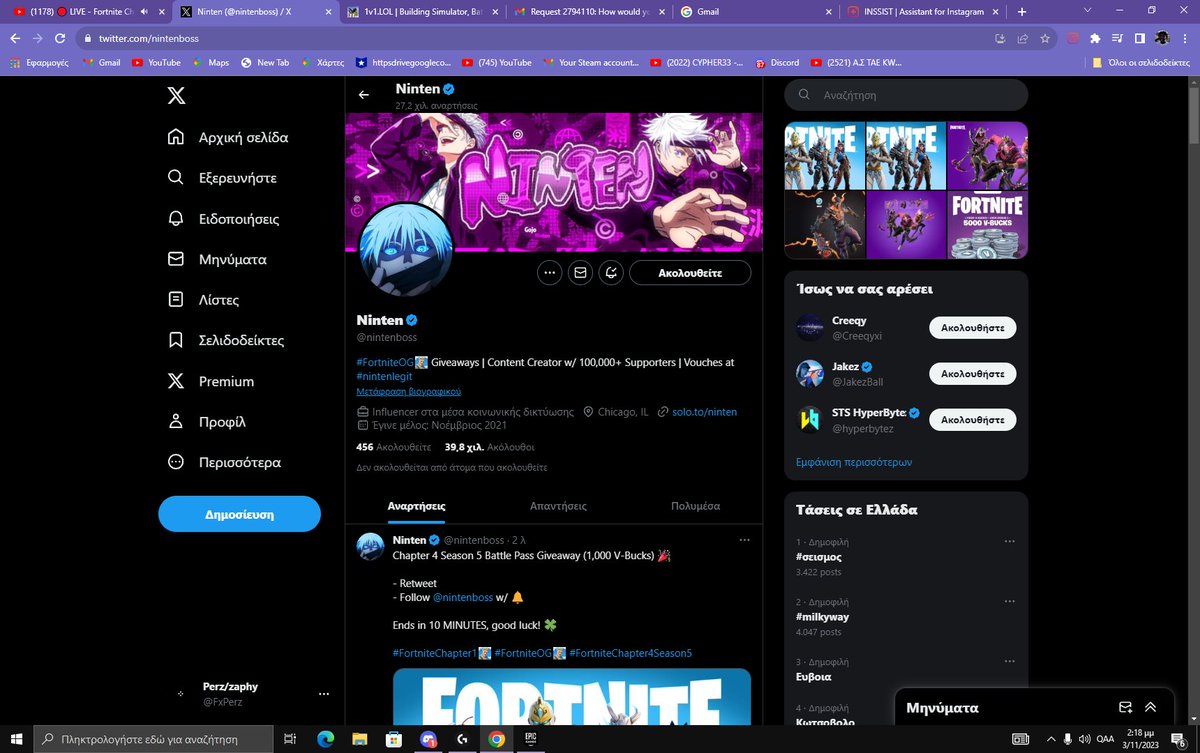The height and width of the screenshot is (753, 1200).
Task: Open Λίστες lists in sidebar
Action: 204,300
